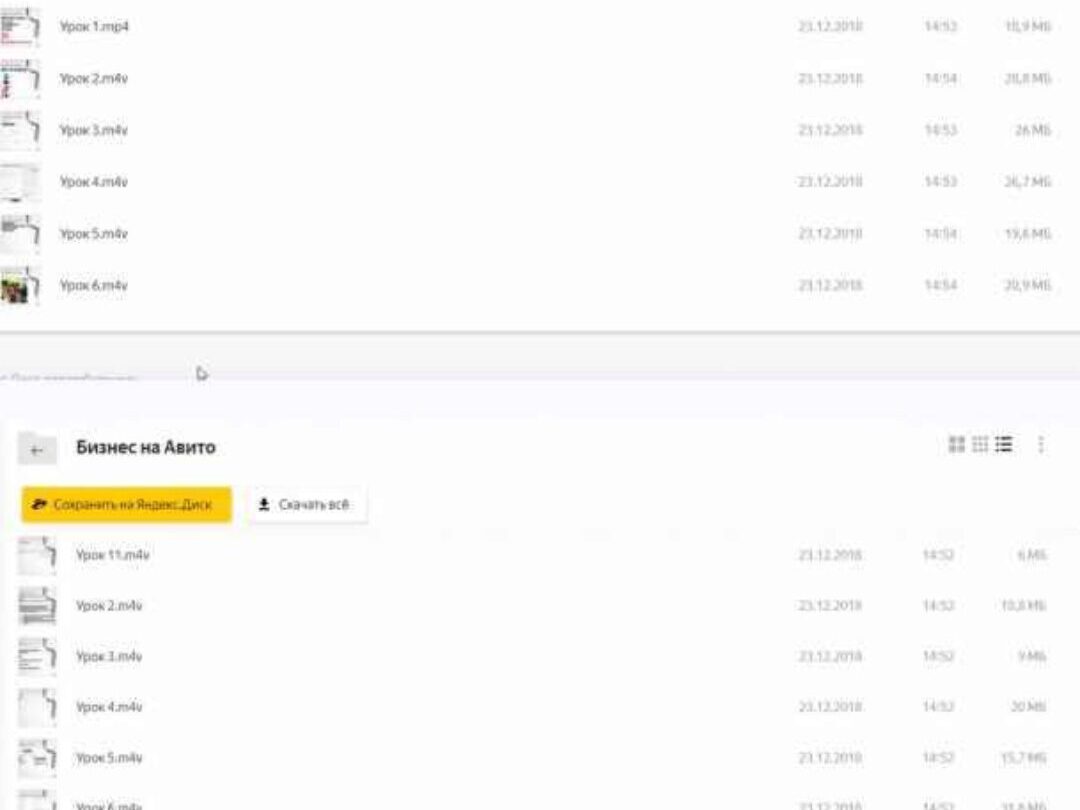The height and width of the screenshot is (810, 1080).
Task: Open the three-dot more options menu
Action: (1041, 445)
